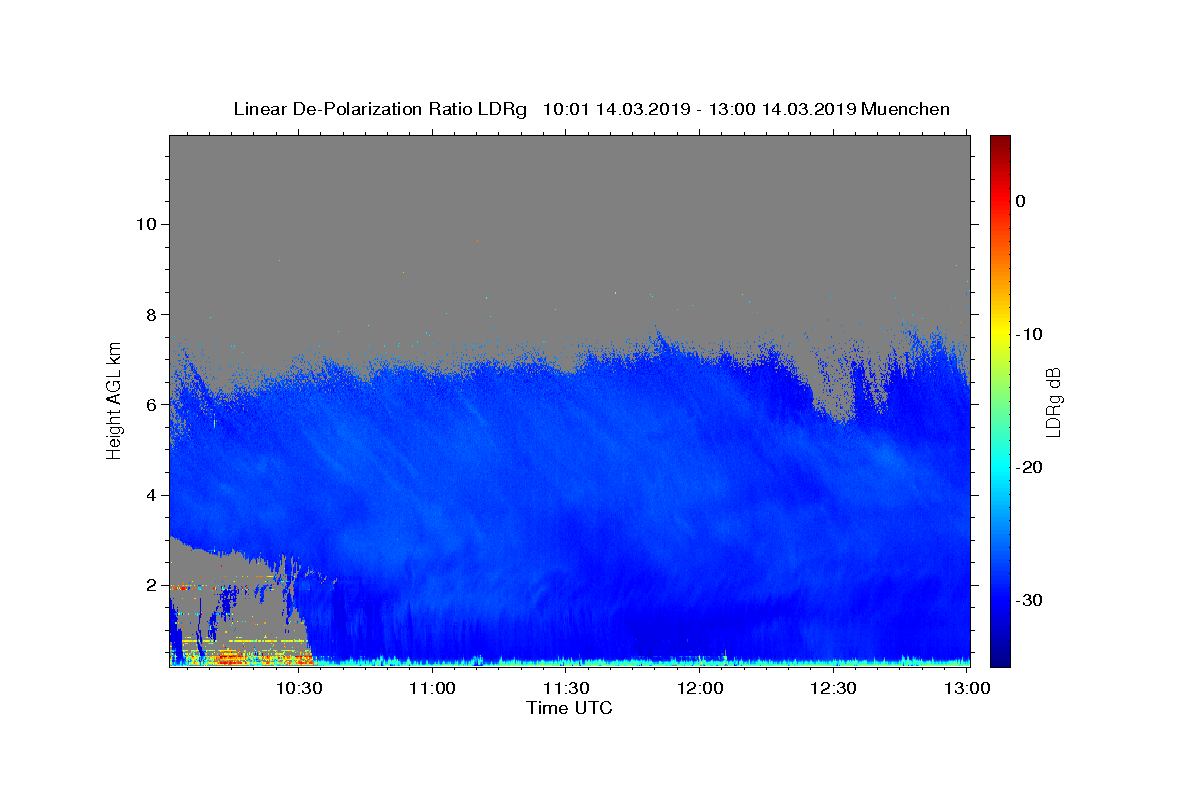
Task: Click the plot title text starting 'Linear De-Polarization Ratio LDRg'
Action: [591, 109]
